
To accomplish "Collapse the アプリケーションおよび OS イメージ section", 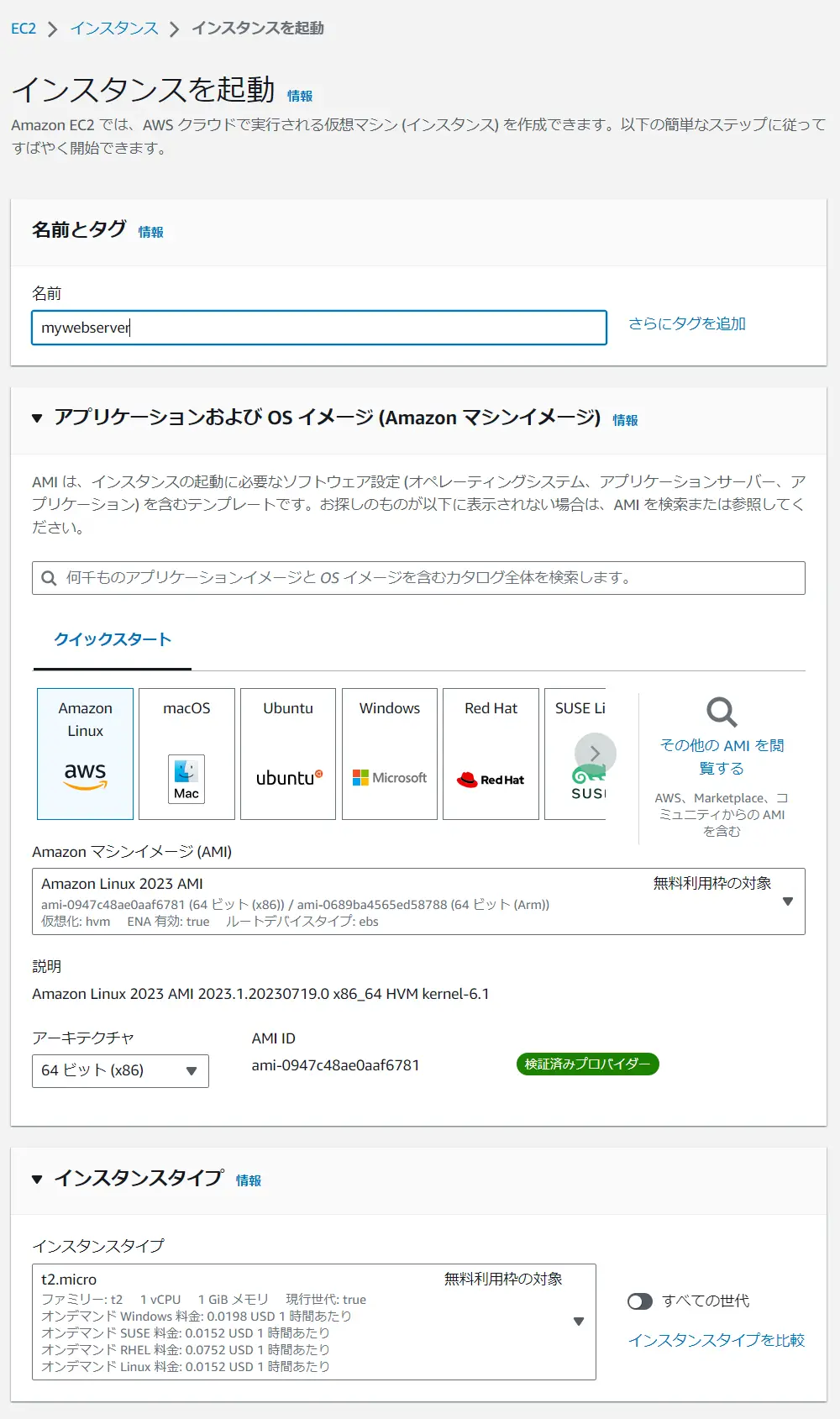I will [x=37, y=418].
